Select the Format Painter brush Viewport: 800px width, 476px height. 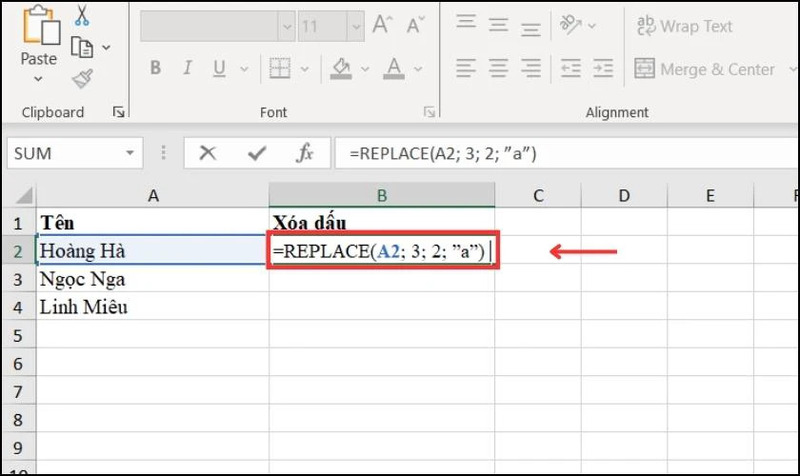82,79
